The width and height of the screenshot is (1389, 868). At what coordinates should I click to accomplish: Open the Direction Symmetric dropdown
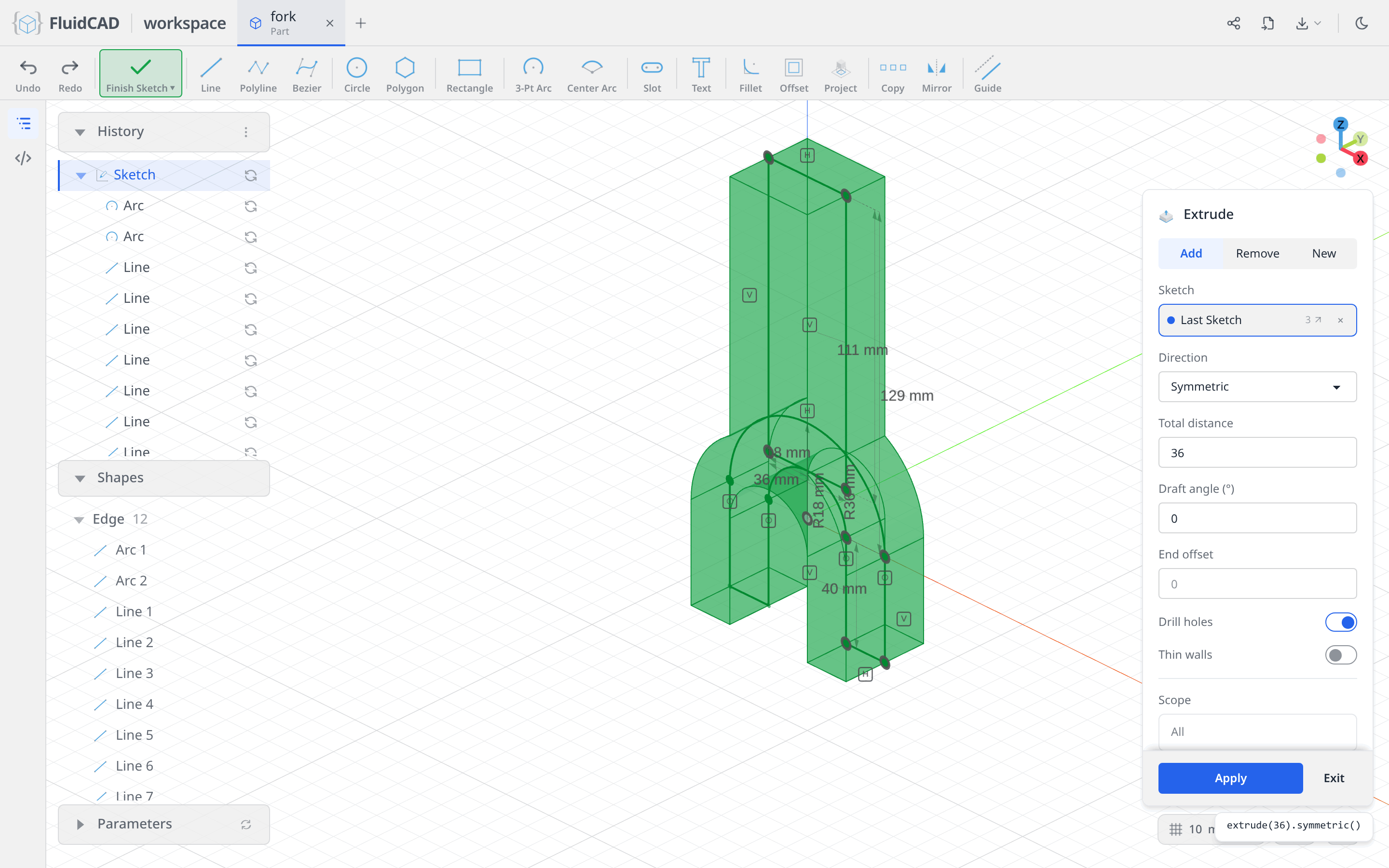pos(1257,386)
